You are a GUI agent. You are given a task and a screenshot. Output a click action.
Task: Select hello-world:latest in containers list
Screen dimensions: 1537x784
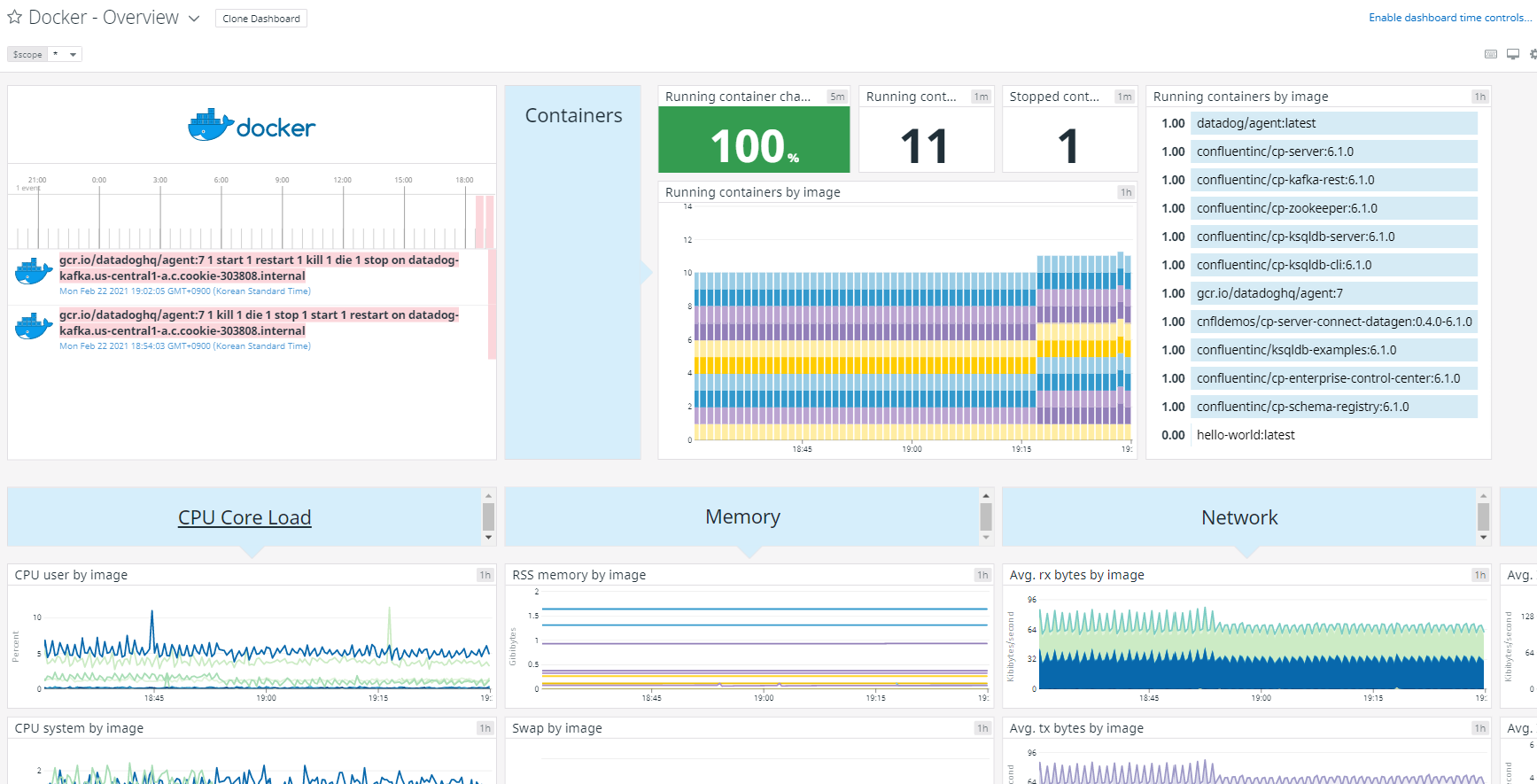[1319, 435]
